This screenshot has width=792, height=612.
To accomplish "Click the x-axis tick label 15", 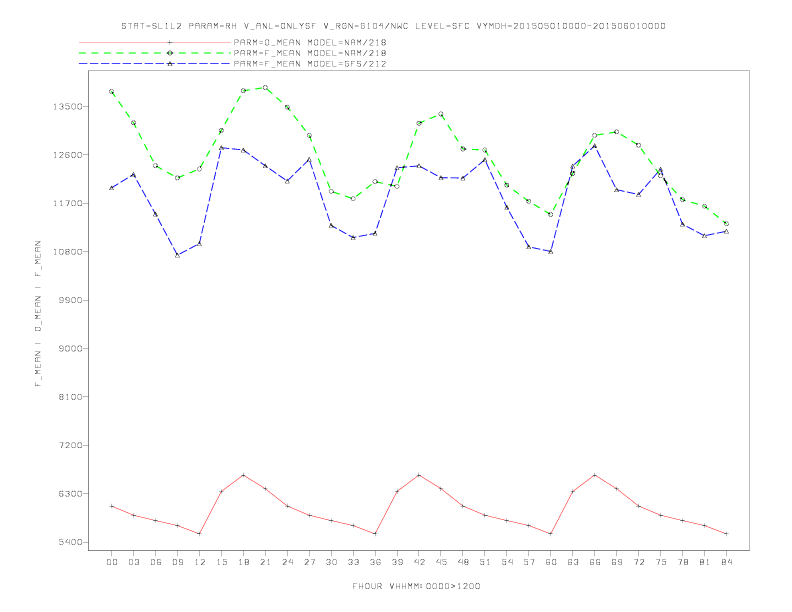I will [221, 562].
